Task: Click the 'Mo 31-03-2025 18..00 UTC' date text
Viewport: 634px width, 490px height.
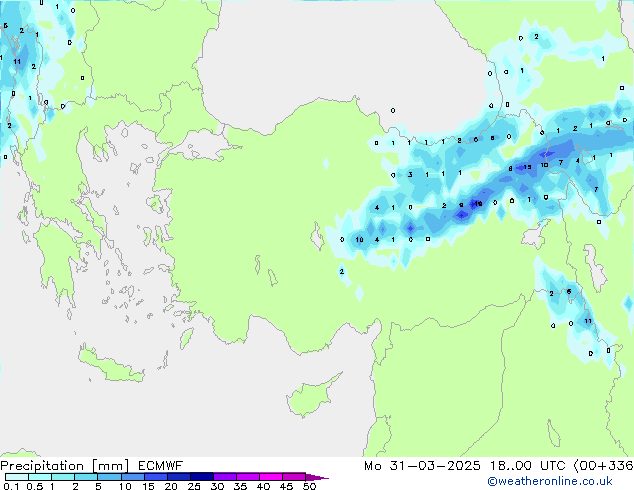Action: 465,466
